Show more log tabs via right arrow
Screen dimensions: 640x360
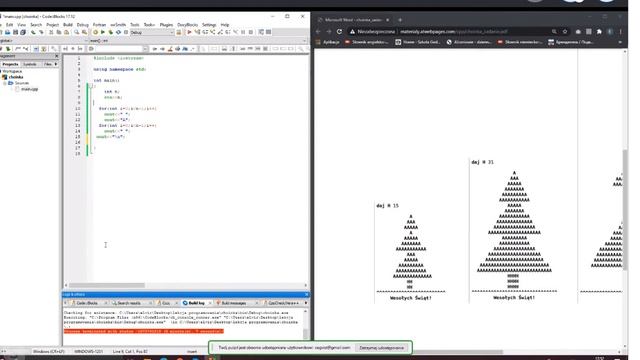[306, 303]
